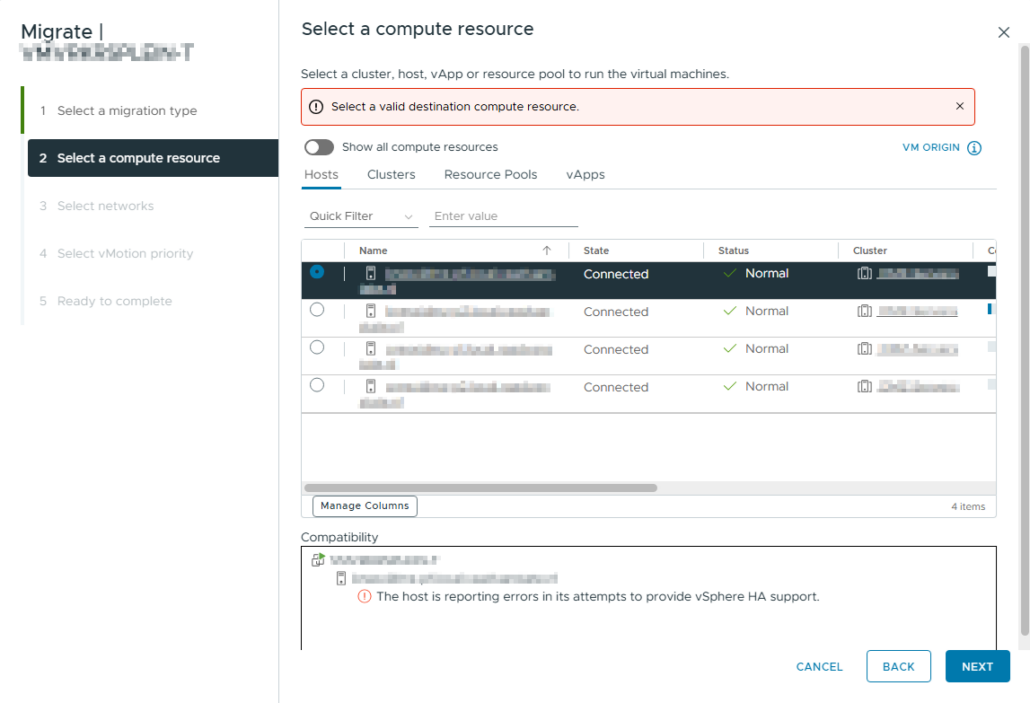Image resolution: width=1030 pixels, height=703 pixels.
Task: Click the host icon in fourth row
Action: point(370,386)
